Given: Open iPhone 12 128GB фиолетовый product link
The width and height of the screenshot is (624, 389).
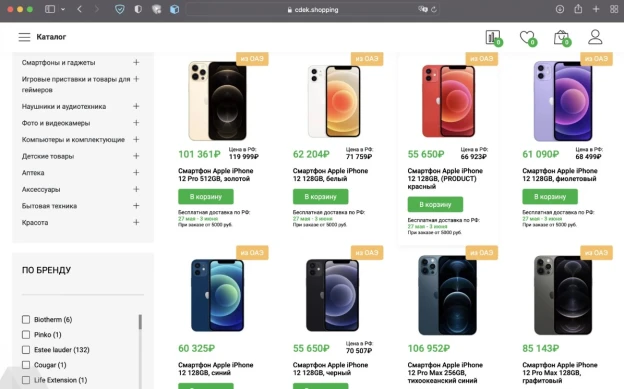Looking at the screenshot, I should click(x=560, y=175).
